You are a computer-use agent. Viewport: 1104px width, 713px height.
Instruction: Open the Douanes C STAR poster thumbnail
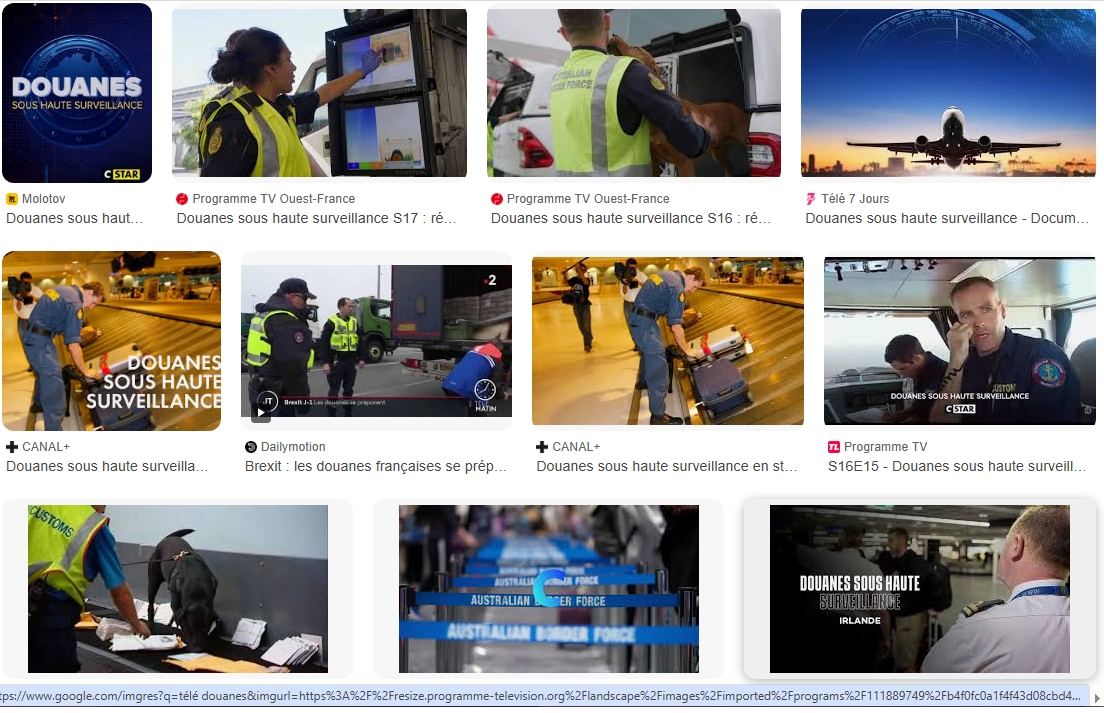pos(77,93)
